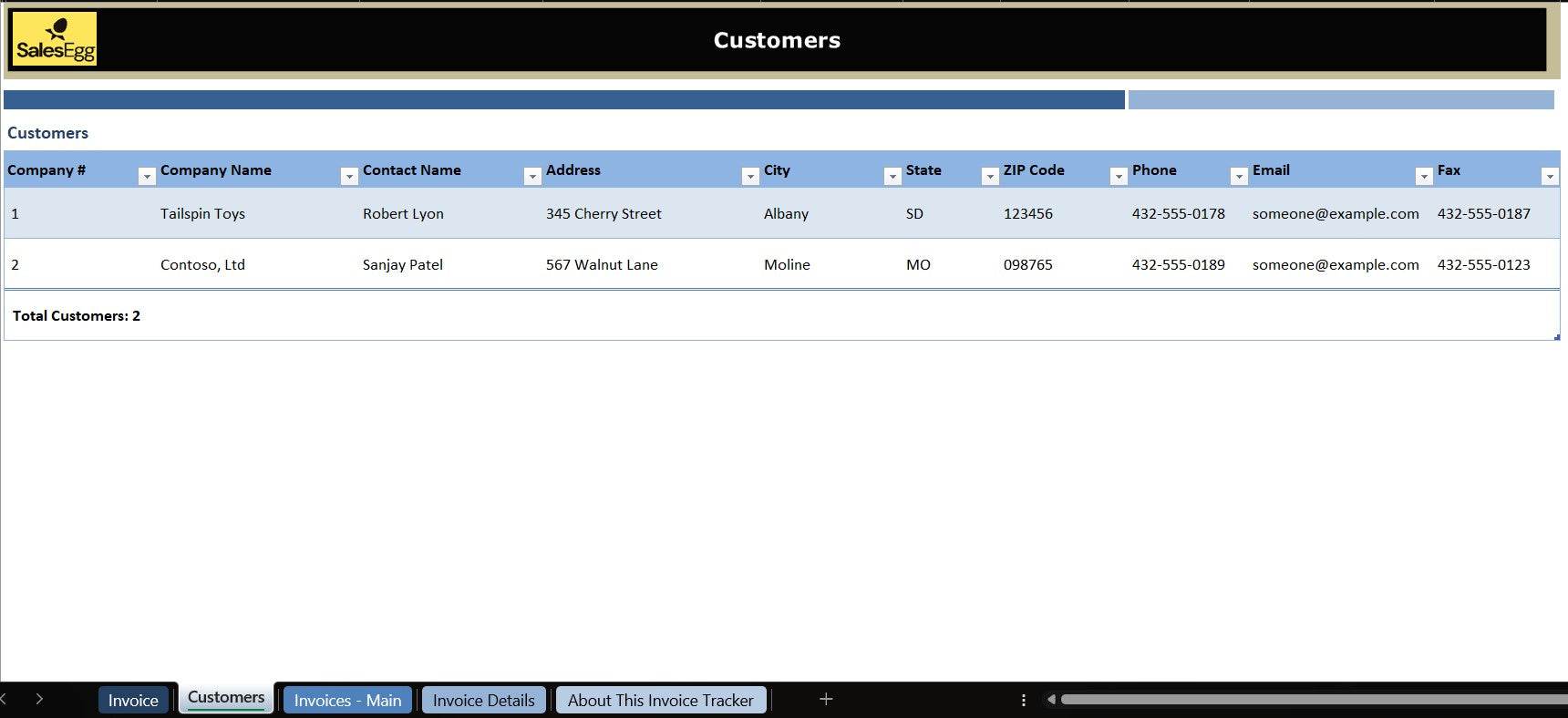Open the ZIP Code filter dropdown
The image size is (1568, 718).
coord(1119,177)
